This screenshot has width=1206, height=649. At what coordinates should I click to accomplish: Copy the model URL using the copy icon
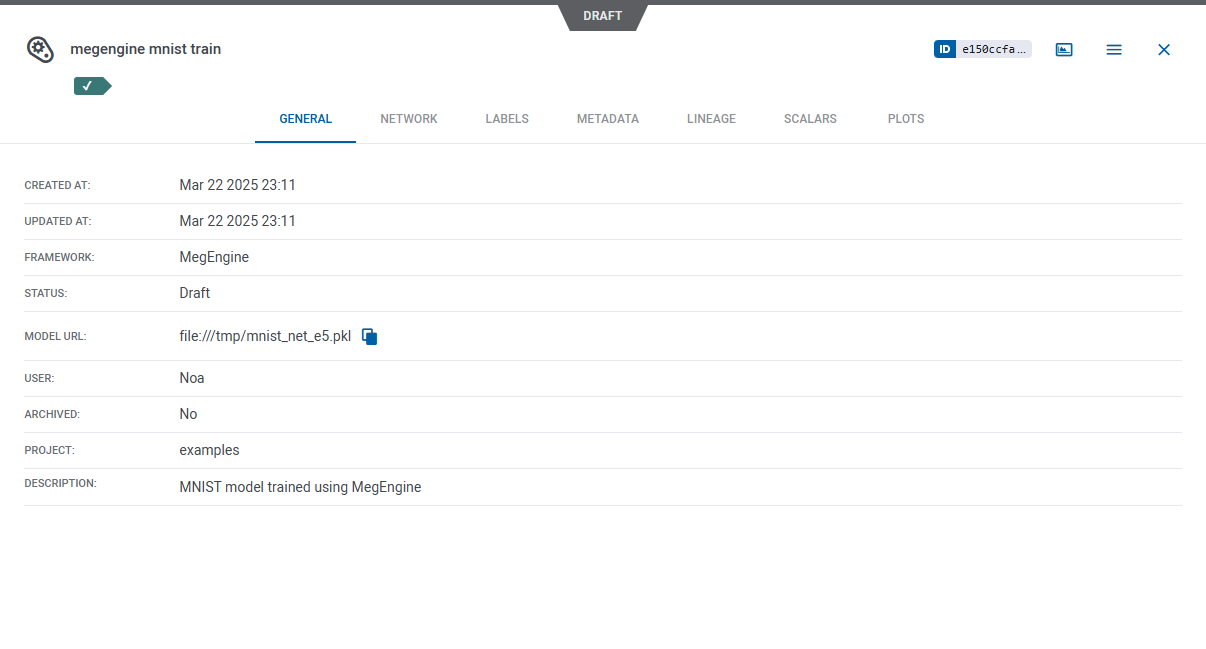pos(369,336)
